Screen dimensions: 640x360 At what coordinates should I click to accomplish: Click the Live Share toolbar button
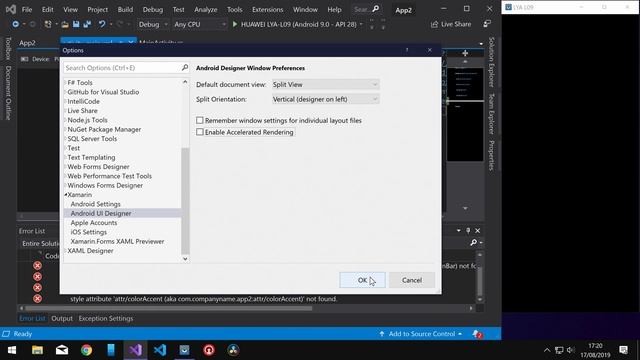(x=451, y=24)
